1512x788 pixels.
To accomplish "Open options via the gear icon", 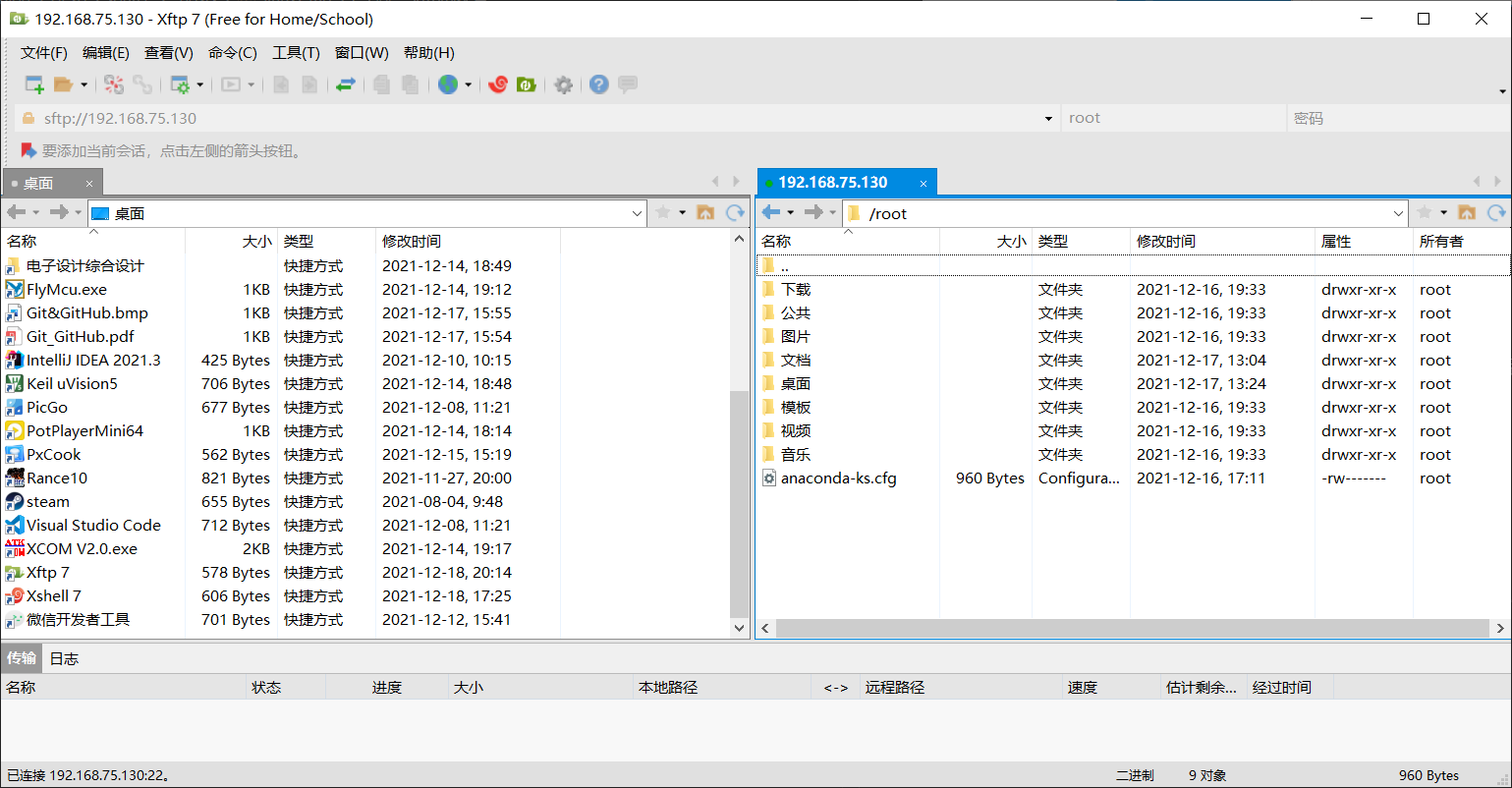I will pyautogui.click(x=563, y=84).
